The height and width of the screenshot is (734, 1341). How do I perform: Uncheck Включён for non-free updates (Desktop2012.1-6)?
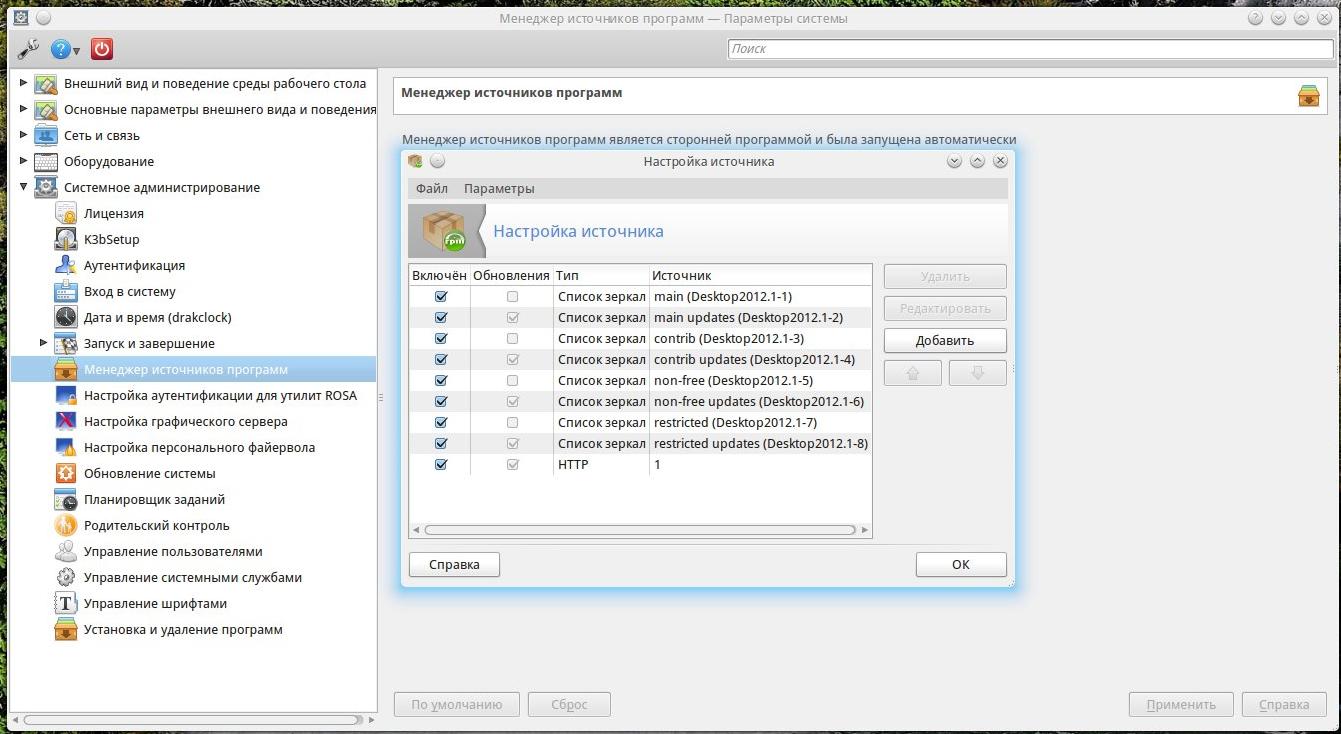click(x=441, y=402)
